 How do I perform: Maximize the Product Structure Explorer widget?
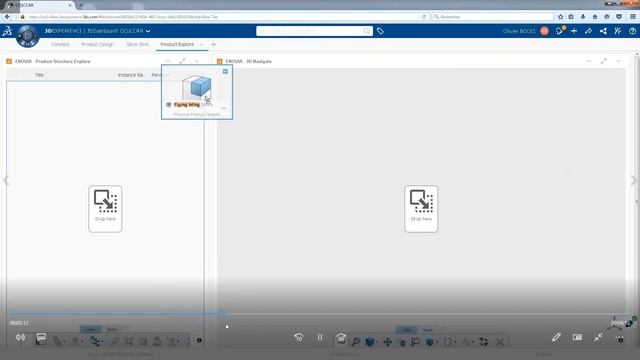tap(182, 61)
